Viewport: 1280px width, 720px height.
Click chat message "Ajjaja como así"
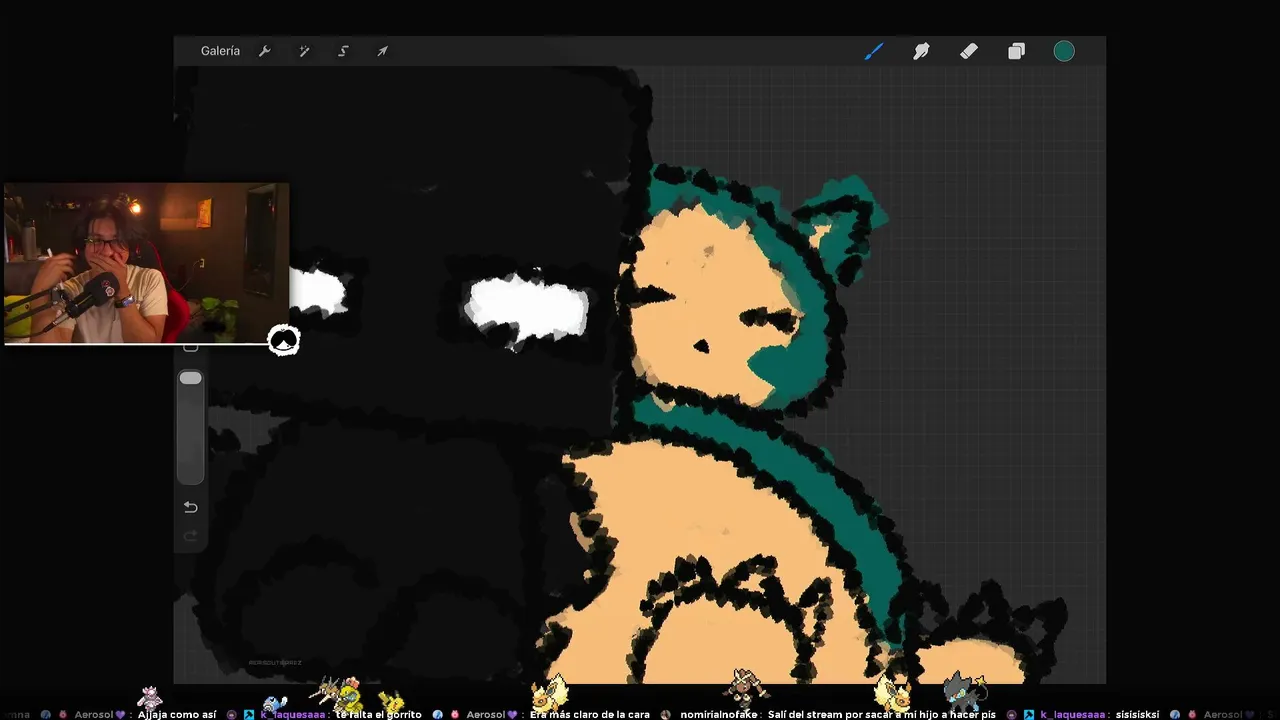(177, 715)
